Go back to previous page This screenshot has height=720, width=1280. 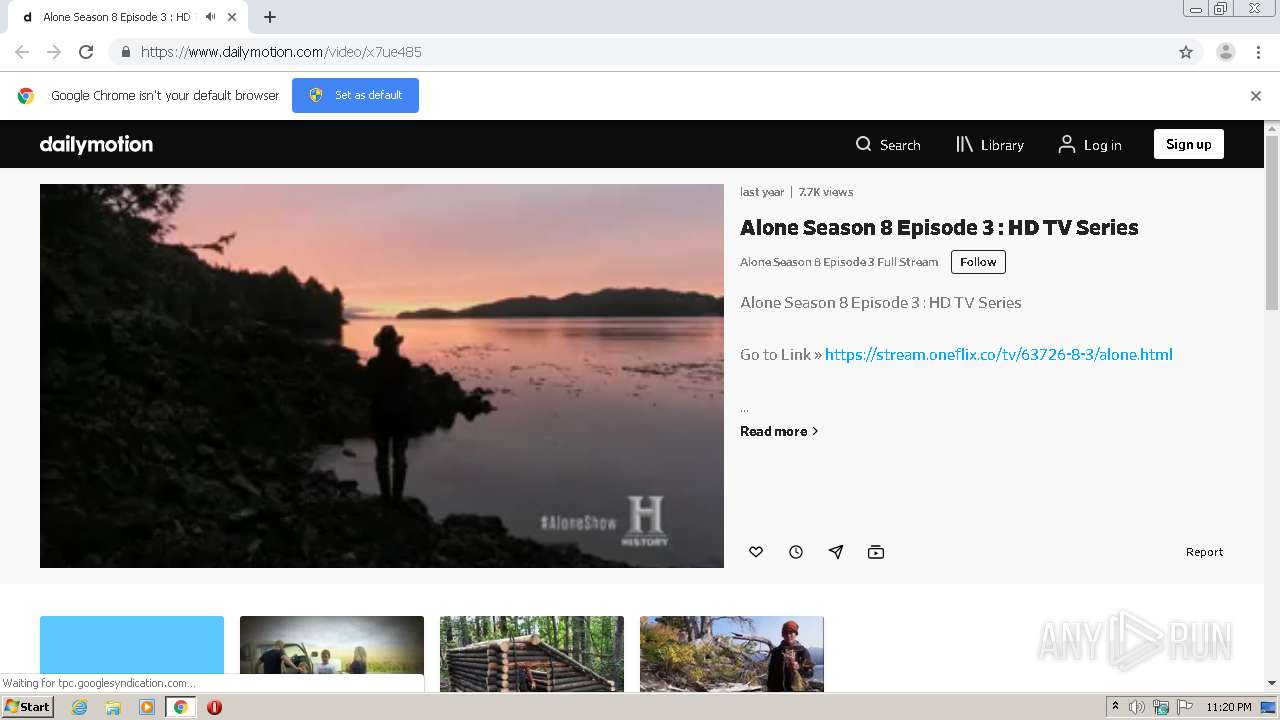click(x=22, y=52)
